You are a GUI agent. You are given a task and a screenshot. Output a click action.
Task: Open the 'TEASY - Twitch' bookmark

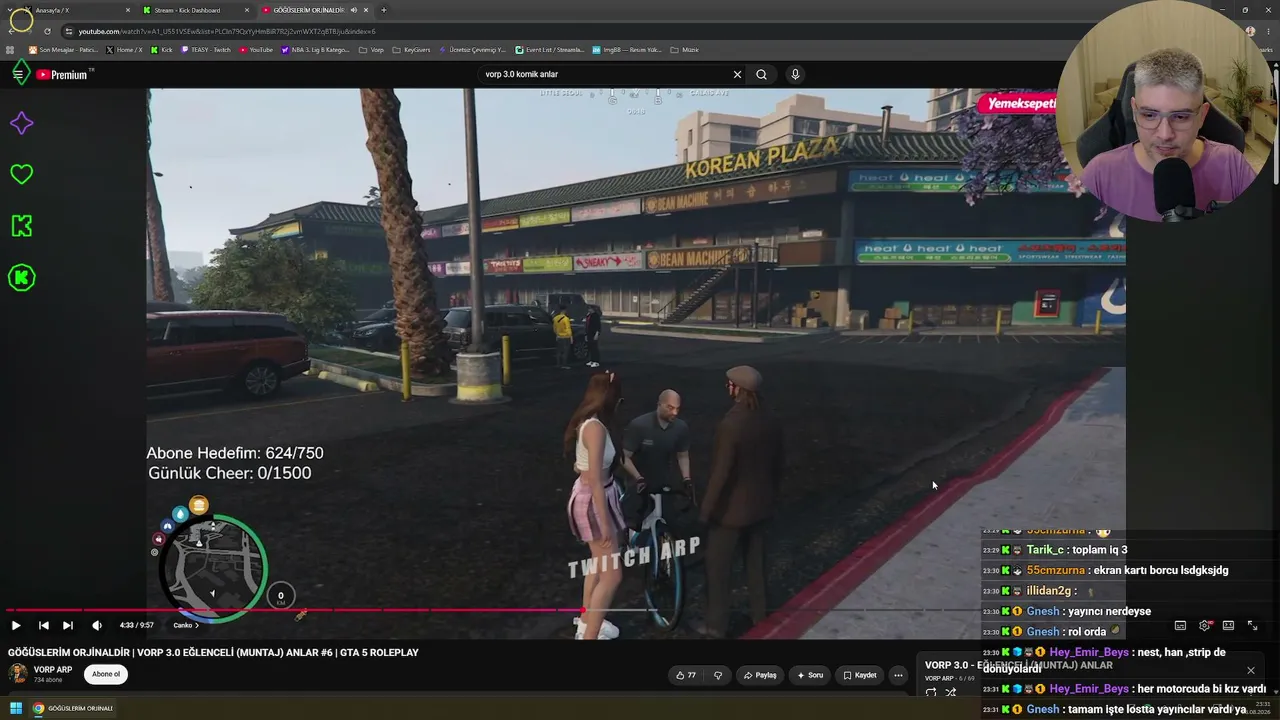point(206,50)
